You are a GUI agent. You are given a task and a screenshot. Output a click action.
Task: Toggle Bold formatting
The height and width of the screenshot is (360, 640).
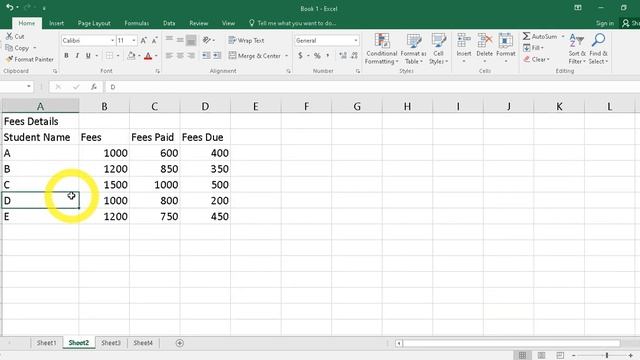pyautogui.click(x=66, y=56)
